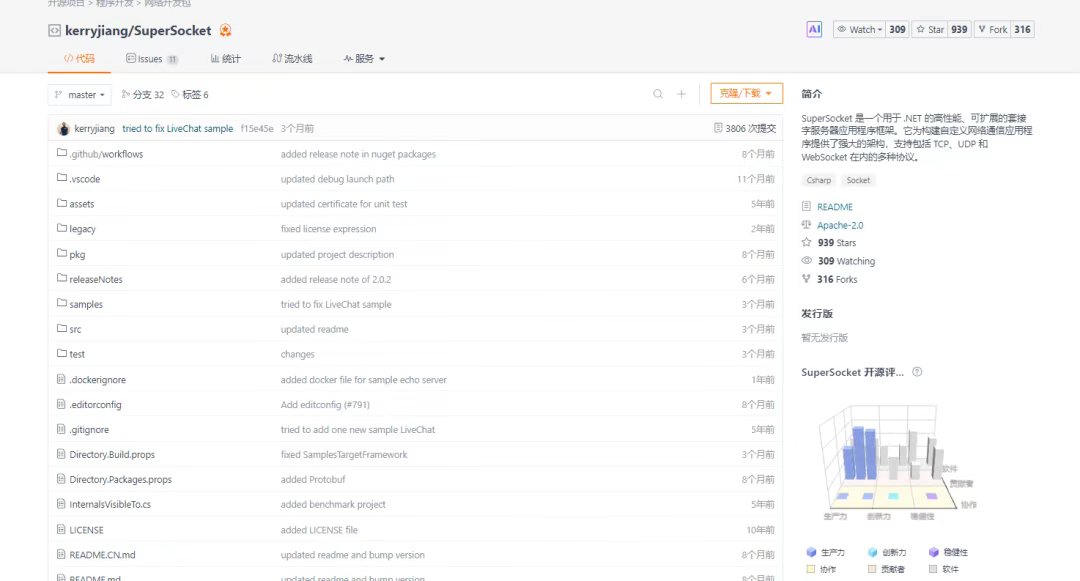Open the assets folder
The width and height of the screenshot is (1080, 581).
tap(82, 204)
